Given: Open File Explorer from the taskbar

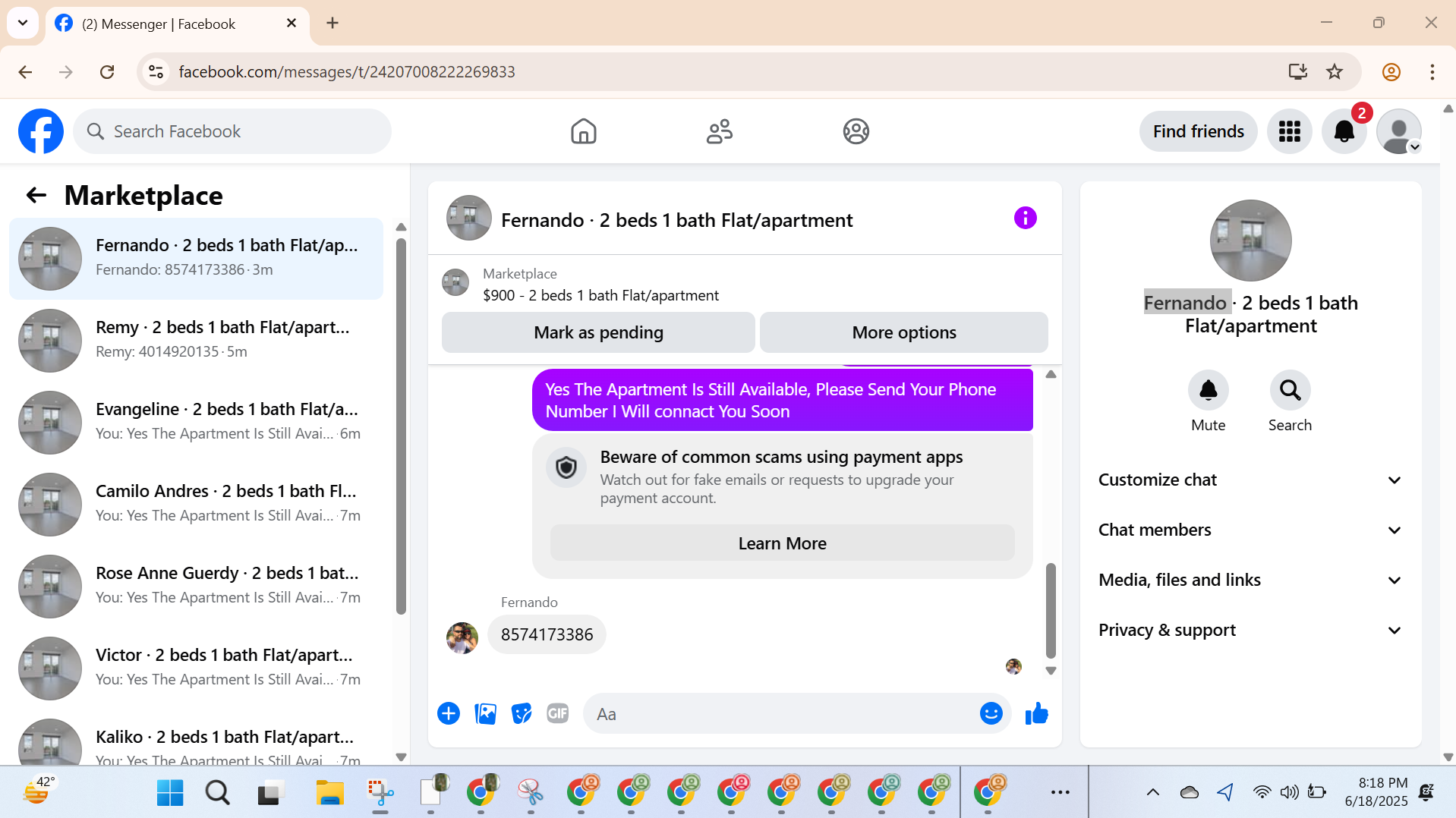Looking at the screenshot, I should [329, 793].
